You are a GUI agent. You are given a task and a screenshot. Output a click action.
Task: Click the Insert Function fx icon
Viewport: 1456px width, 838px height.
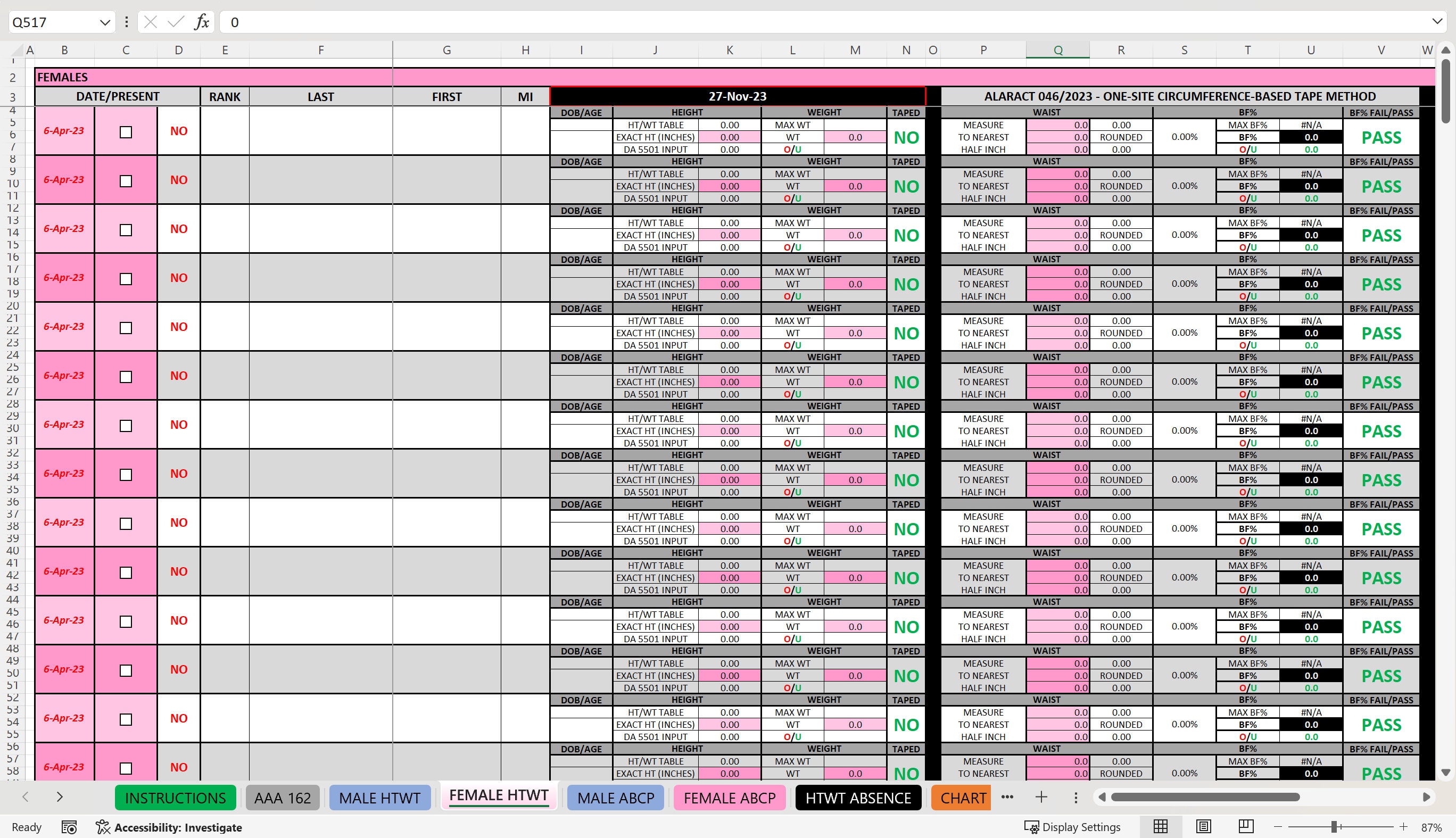pos(200,22)
